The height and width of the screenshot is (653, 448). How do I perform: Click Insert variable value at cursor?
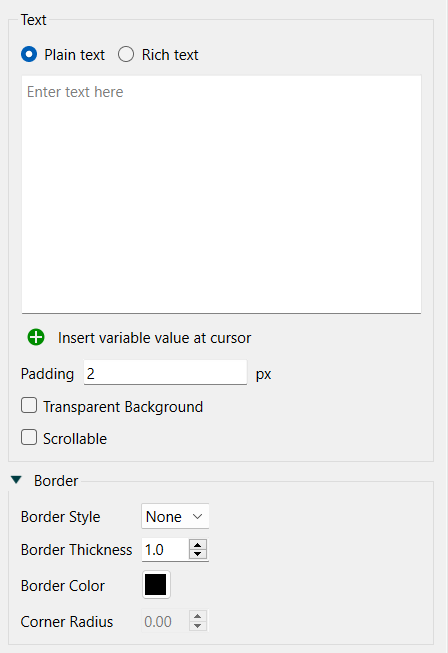point(154,338)
